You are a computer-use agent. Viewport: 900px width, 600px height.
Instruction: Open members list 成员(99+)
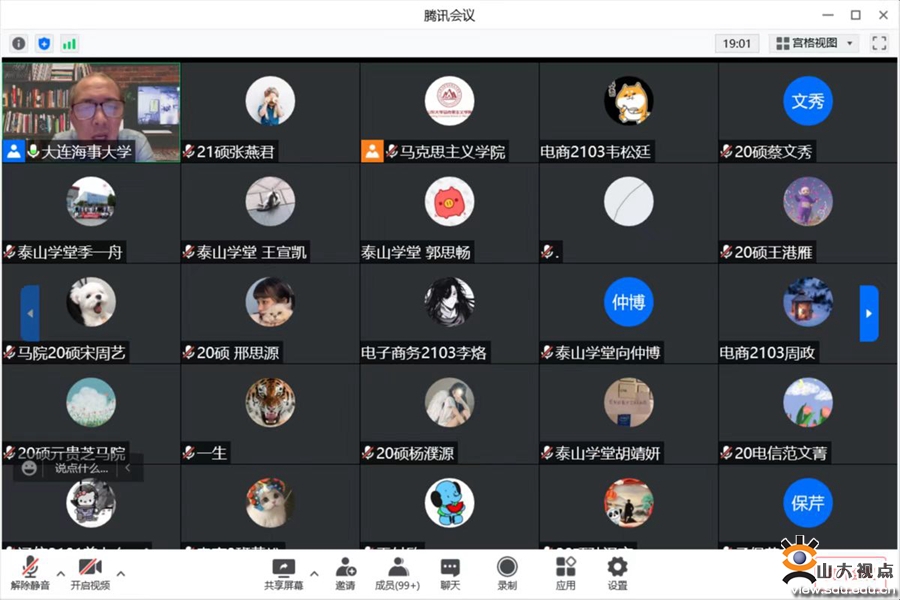click(397, 574)
